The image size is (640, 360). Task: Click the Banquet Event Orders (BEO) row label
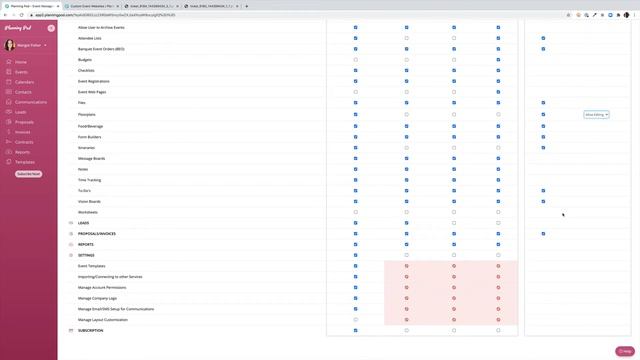(101, 49)
